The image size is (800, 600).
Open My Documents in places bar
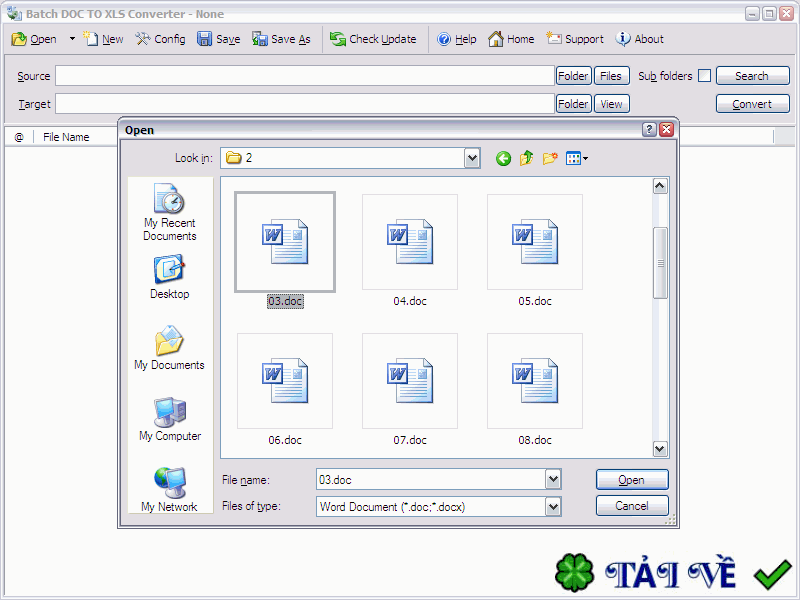click(169, 348)
